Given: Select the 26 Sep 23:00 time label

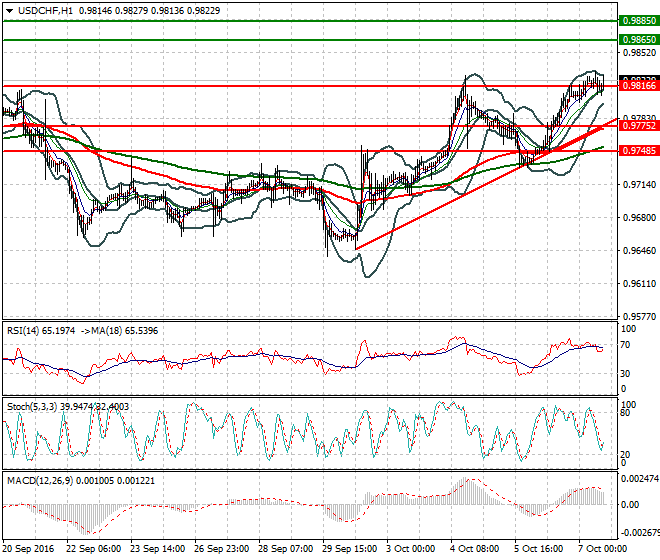Looking at the screenshot, I should click(x=221, y=549).
